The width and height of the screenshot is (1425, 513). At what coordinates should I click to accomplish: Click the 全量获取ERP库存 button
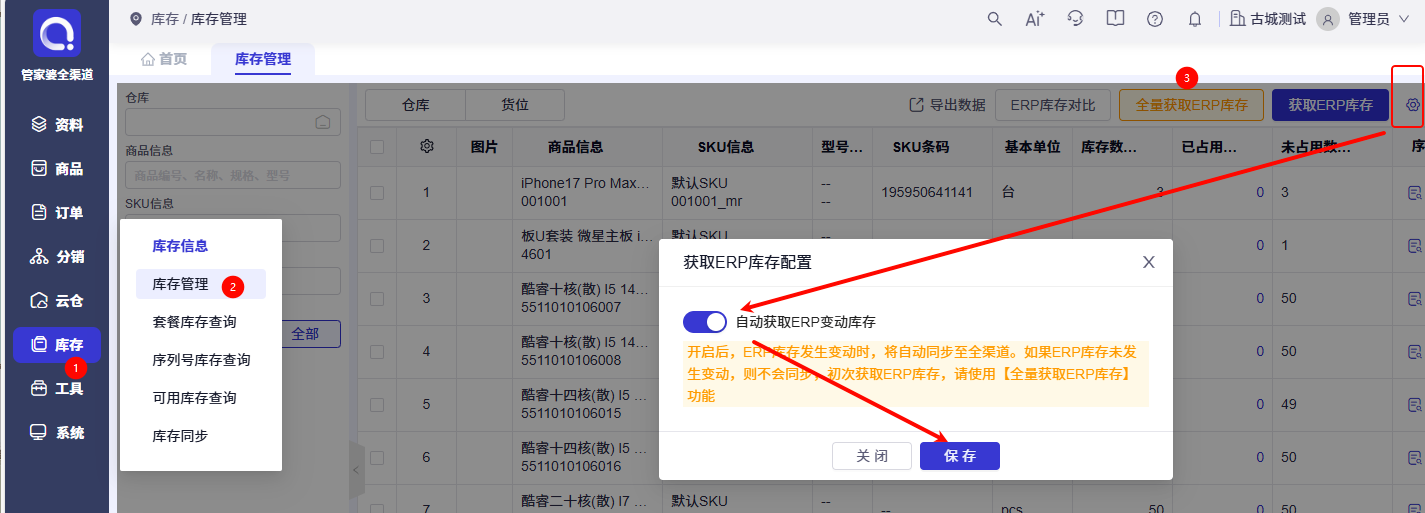[x=1192, y=105]
